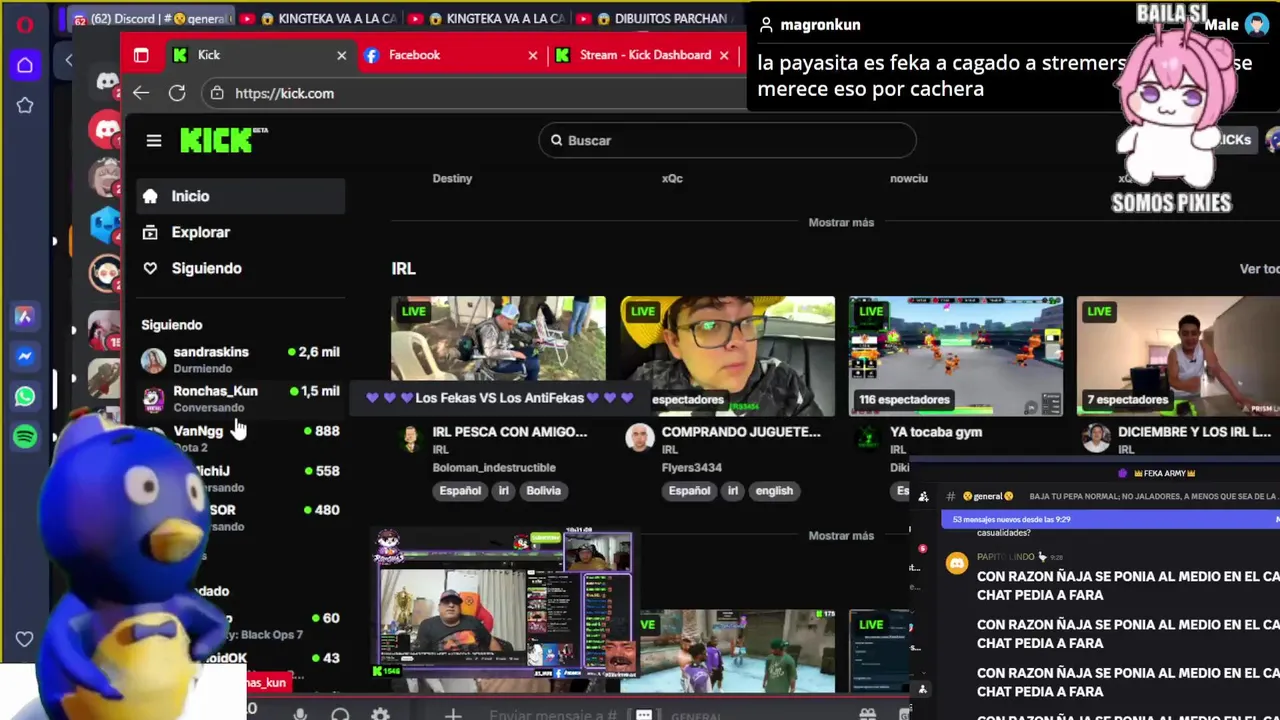Go back in the Kick browser window
Screen dimensions: 1280x720
(x=141, y=93)
